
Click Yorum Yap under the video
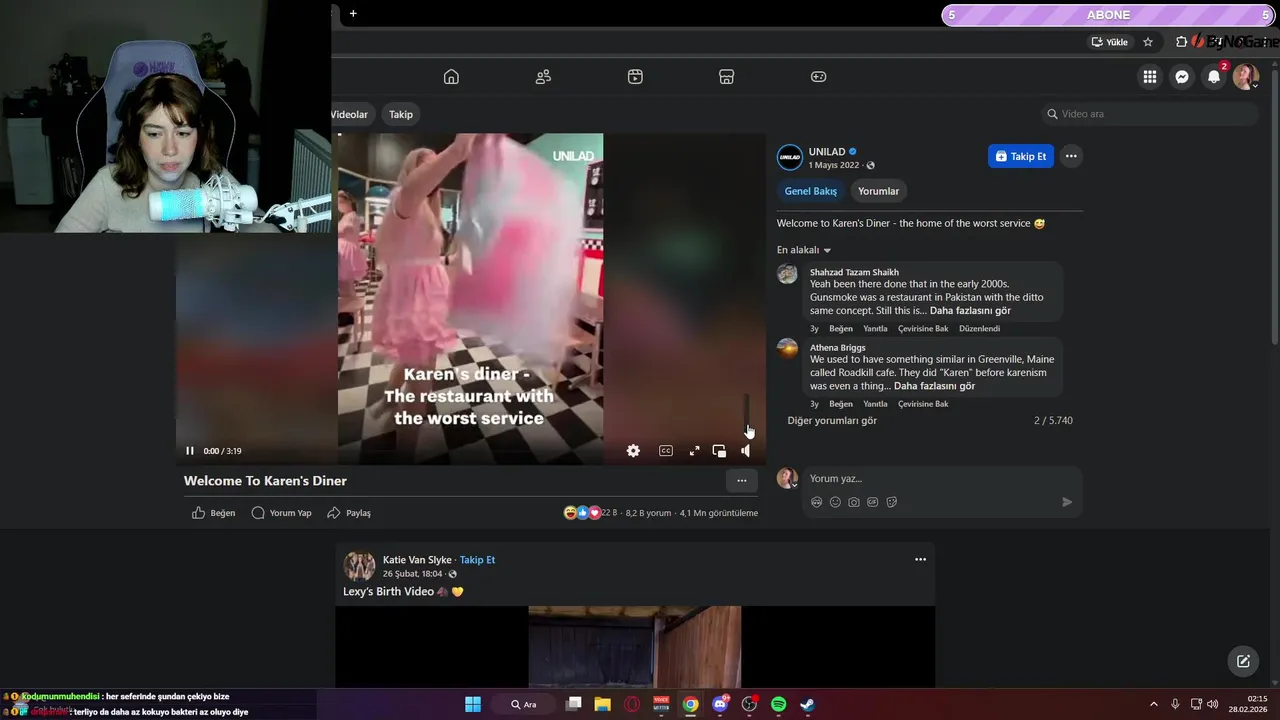[x=282, y=513]
